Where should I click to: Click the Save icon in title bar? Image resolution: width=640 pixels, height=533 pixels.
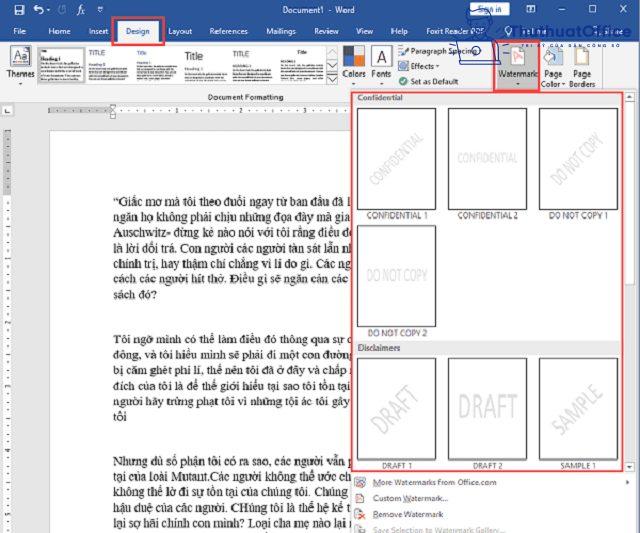point(14,10)
